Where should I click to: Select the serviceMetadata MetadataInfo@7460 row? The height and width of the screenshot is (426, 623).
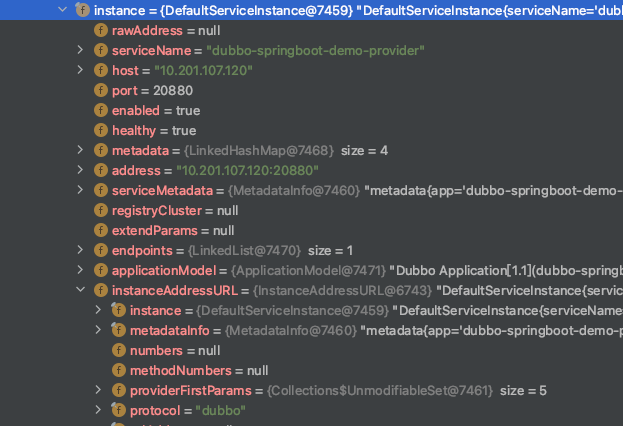tap(312, 190)
